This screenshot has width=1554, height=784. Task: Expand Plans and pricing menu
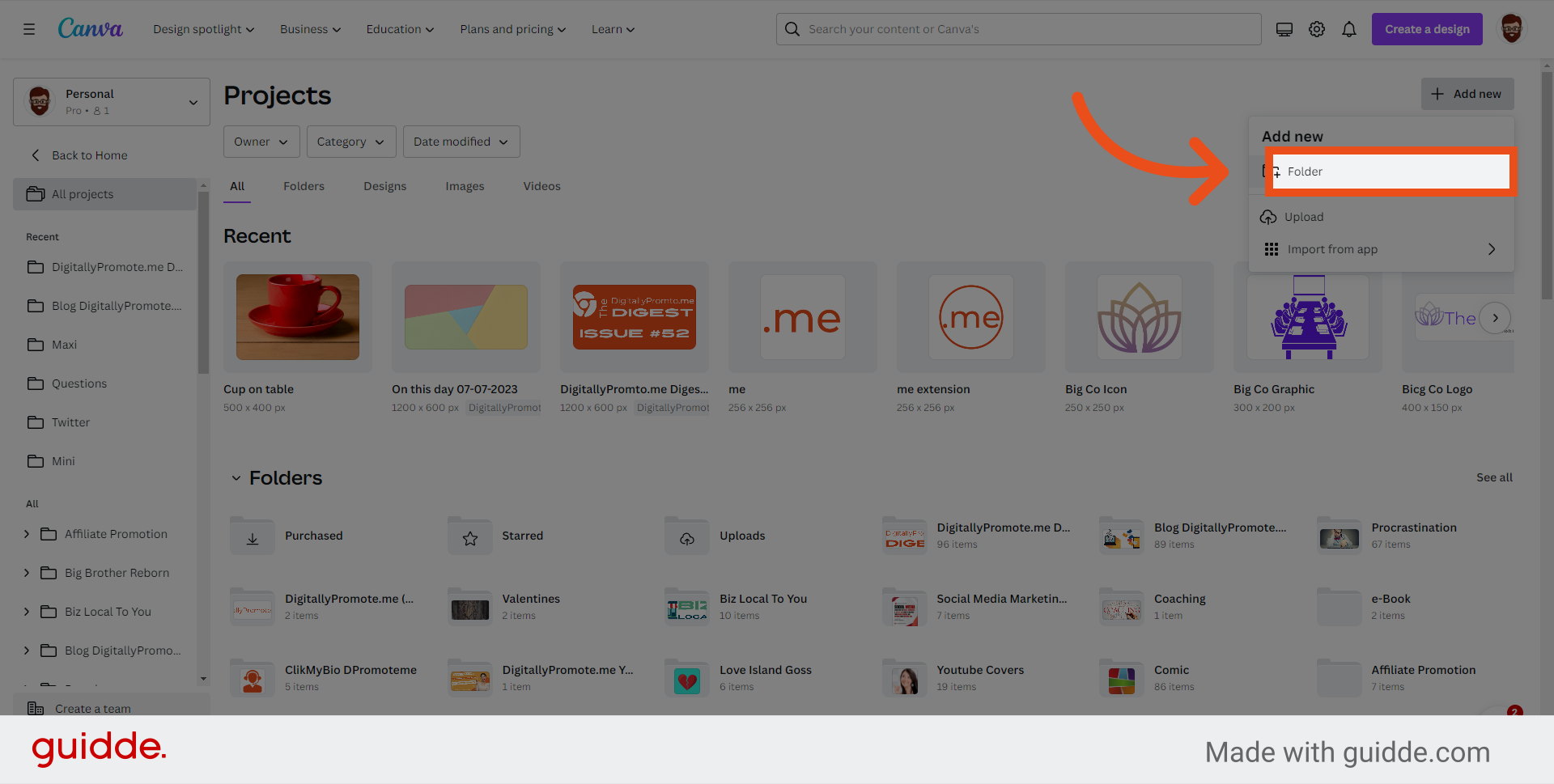click(513, 29)
